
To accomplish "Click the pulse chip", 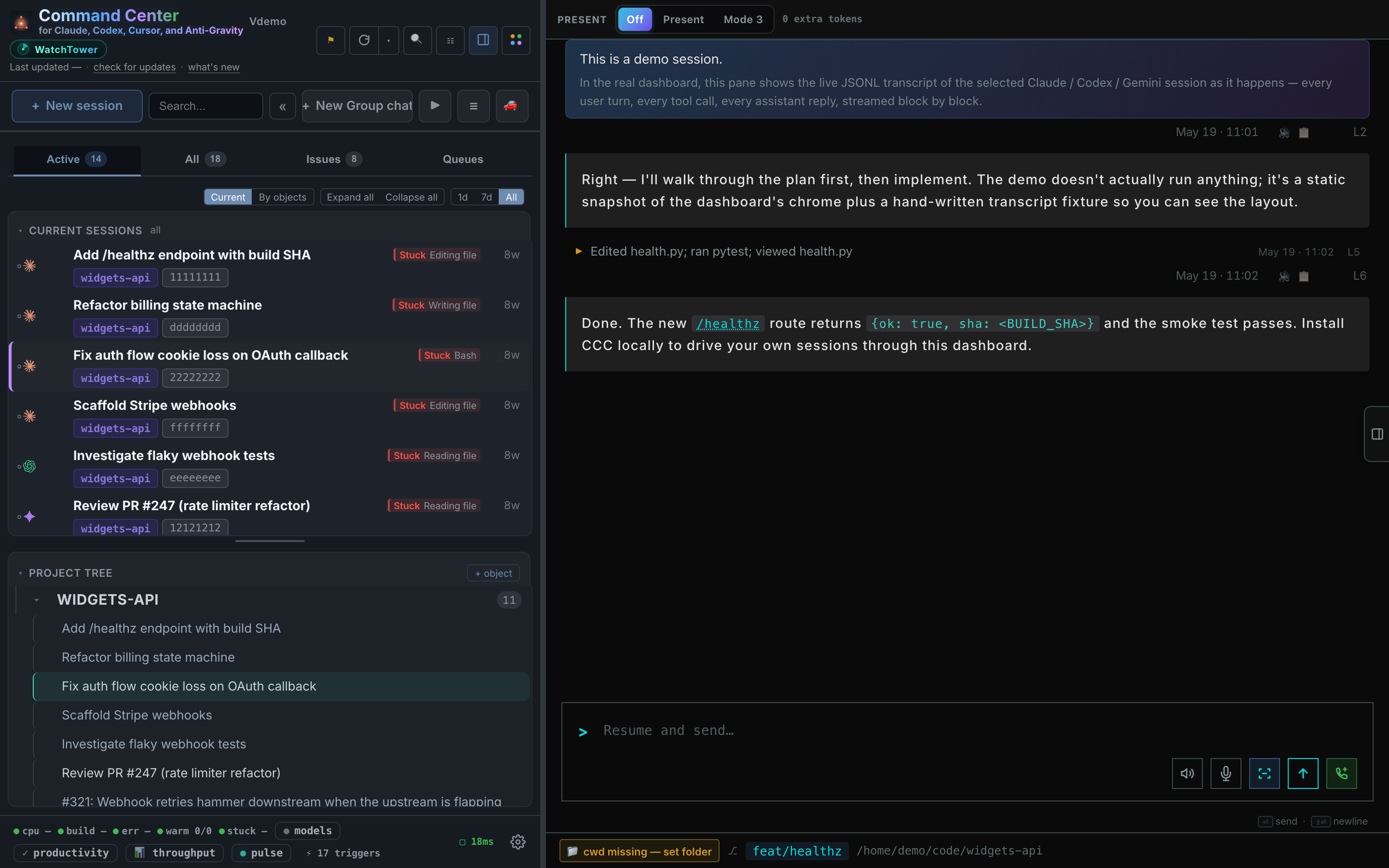I will coord(261,853).
